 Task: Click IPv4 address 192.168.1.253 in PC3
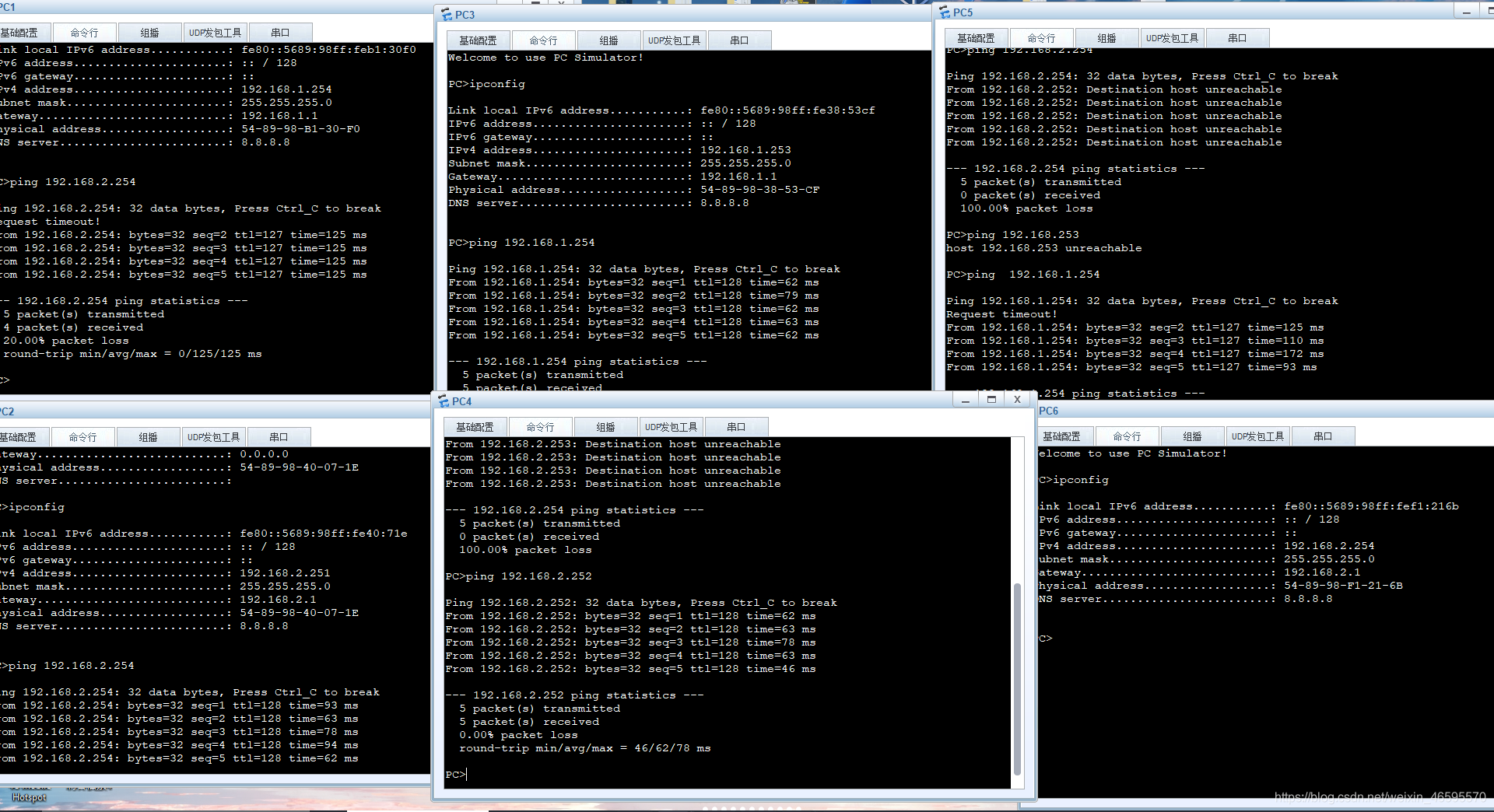745,150
